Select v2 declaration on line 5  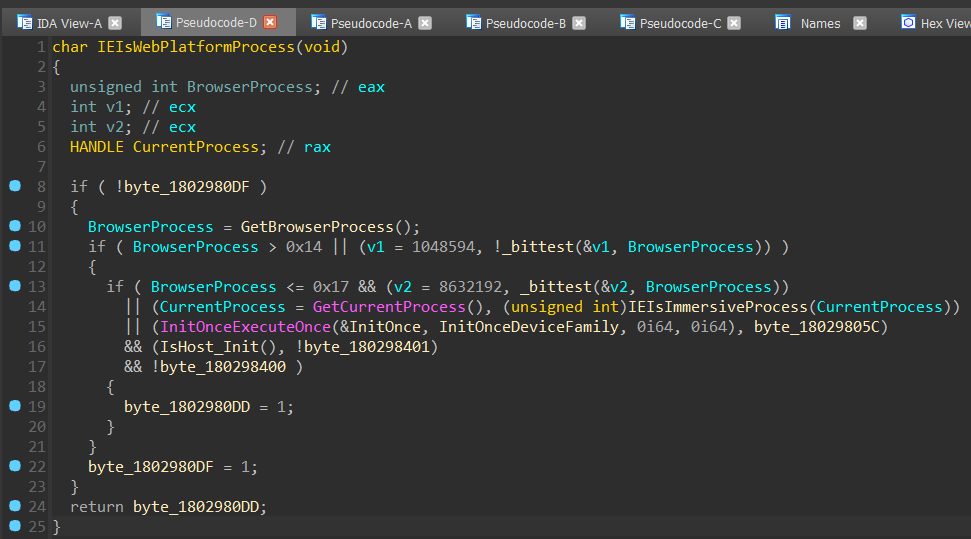click(x=115, y=127)
